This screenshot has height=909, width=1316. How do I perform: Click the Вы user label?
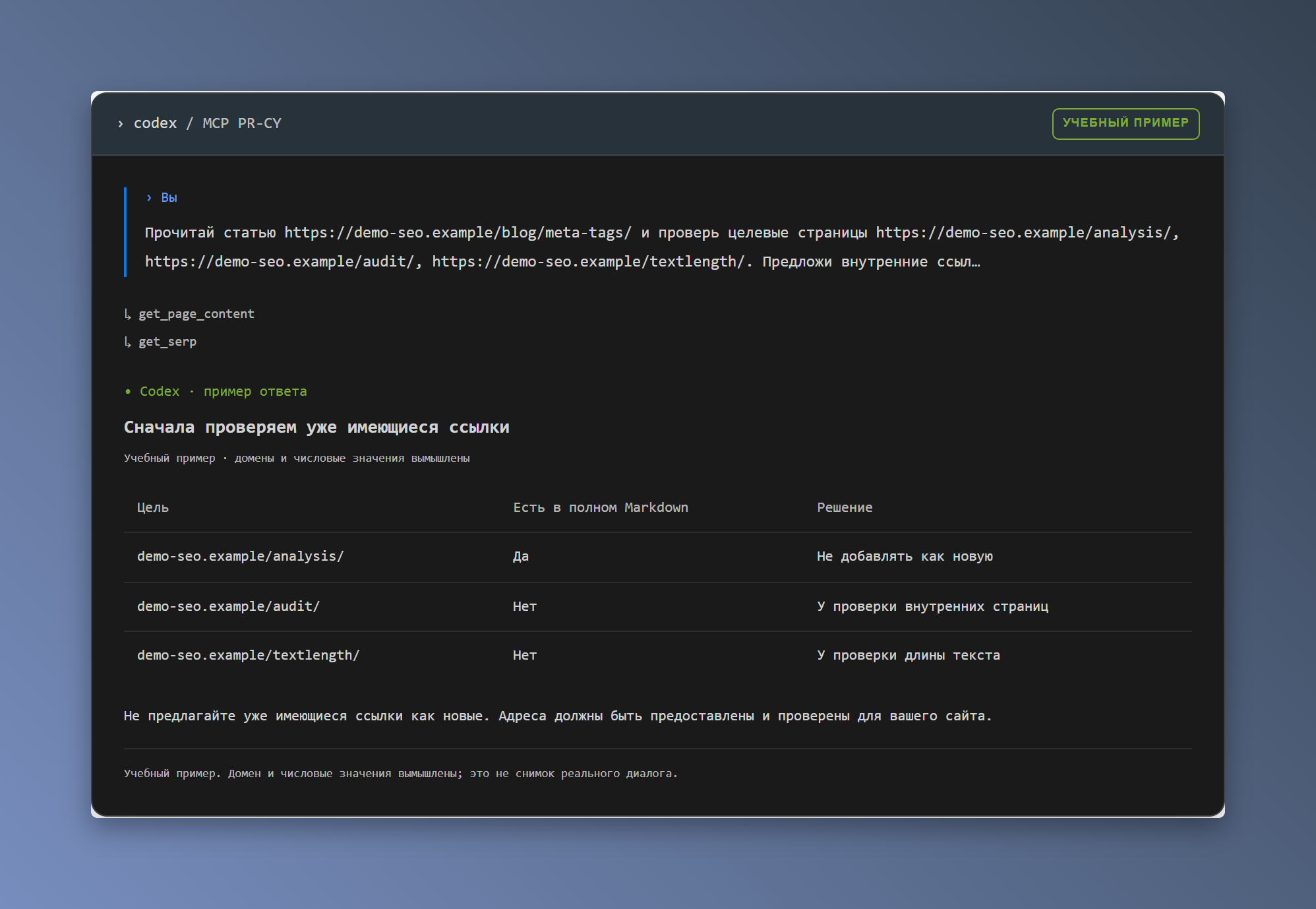point(169,198)
